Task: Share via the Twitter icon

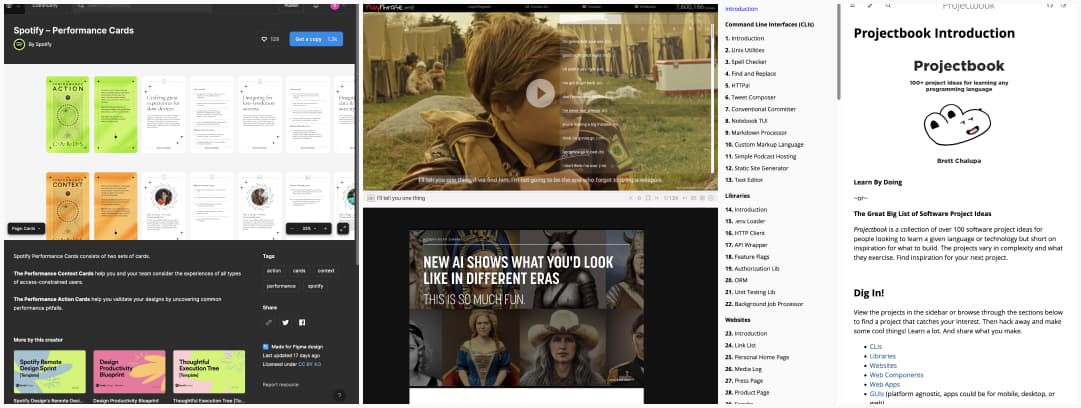Action: click(x=285, y=322)
